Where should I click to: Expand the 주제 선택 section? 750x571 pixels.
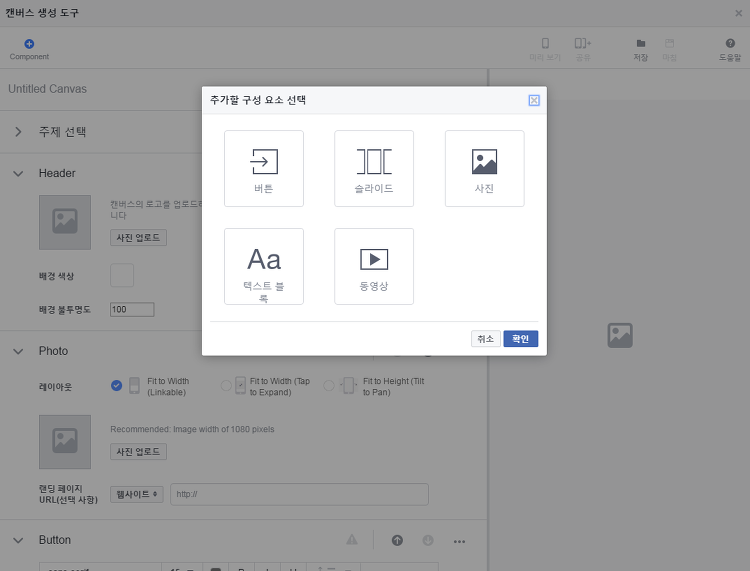click(18, 132)
